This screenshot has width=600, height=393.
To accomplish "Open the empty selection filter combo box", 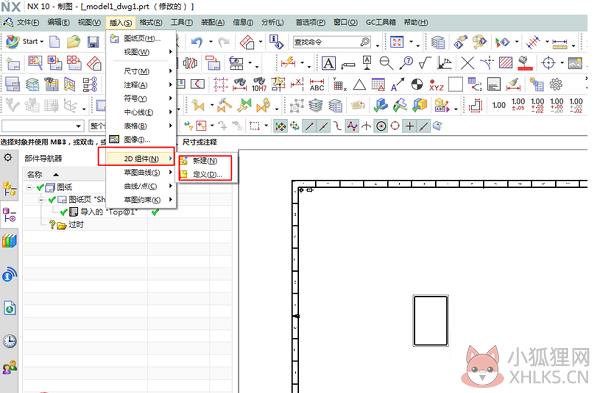I will click(42, 126).
